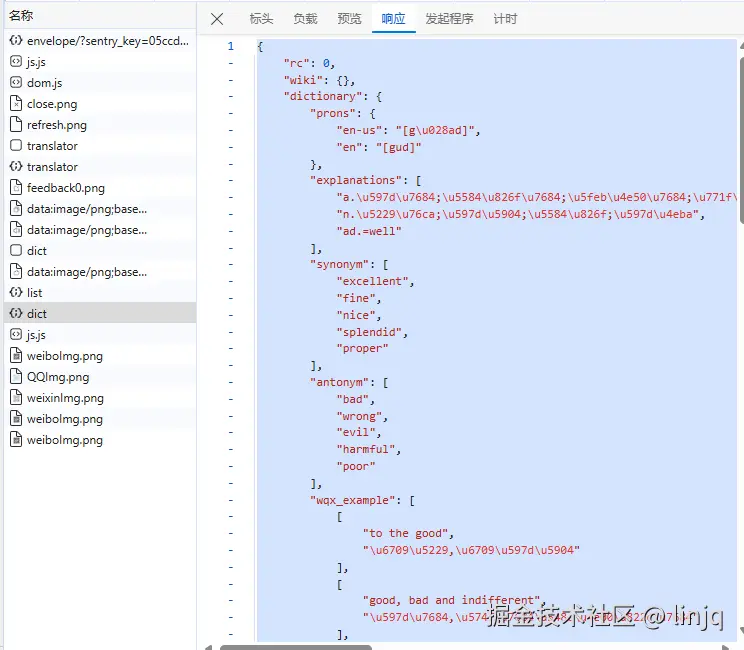The height and width of the screenshot is (650, 744).
Task: Click the "rc" key in response
Action: coord(297,63)
